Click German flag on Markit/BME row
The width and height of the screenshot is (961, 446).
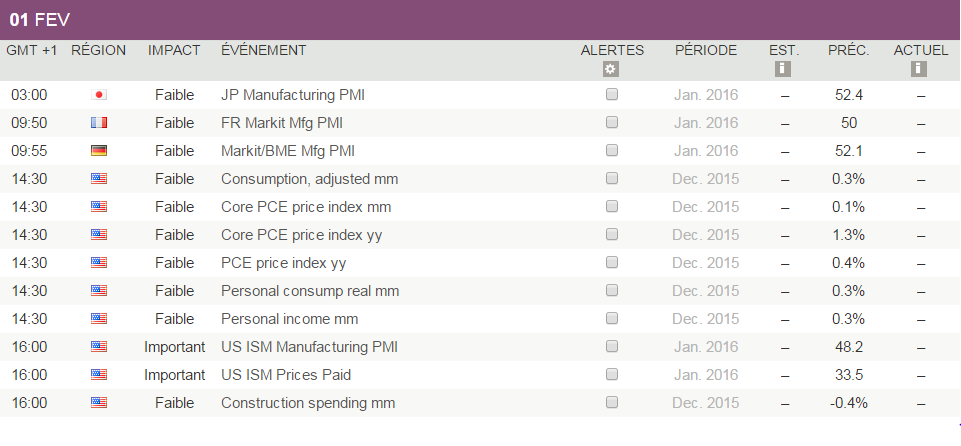[99, 151]
